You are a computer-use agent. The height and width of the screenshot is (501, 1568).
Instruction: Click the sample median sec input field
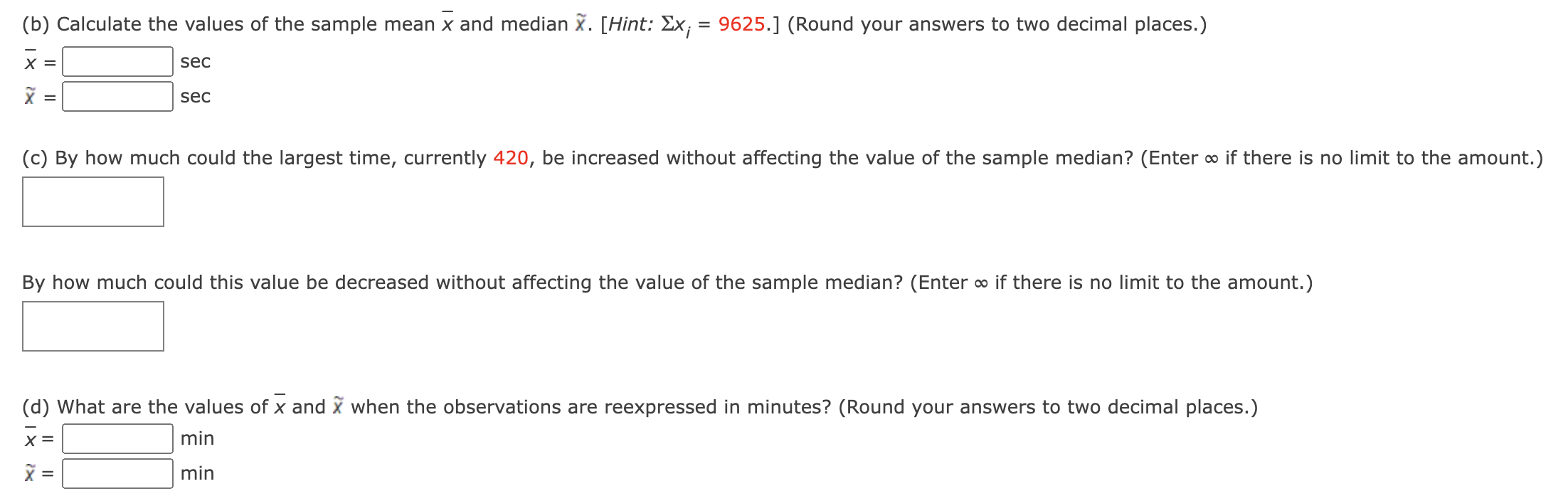tap(116, 97)
